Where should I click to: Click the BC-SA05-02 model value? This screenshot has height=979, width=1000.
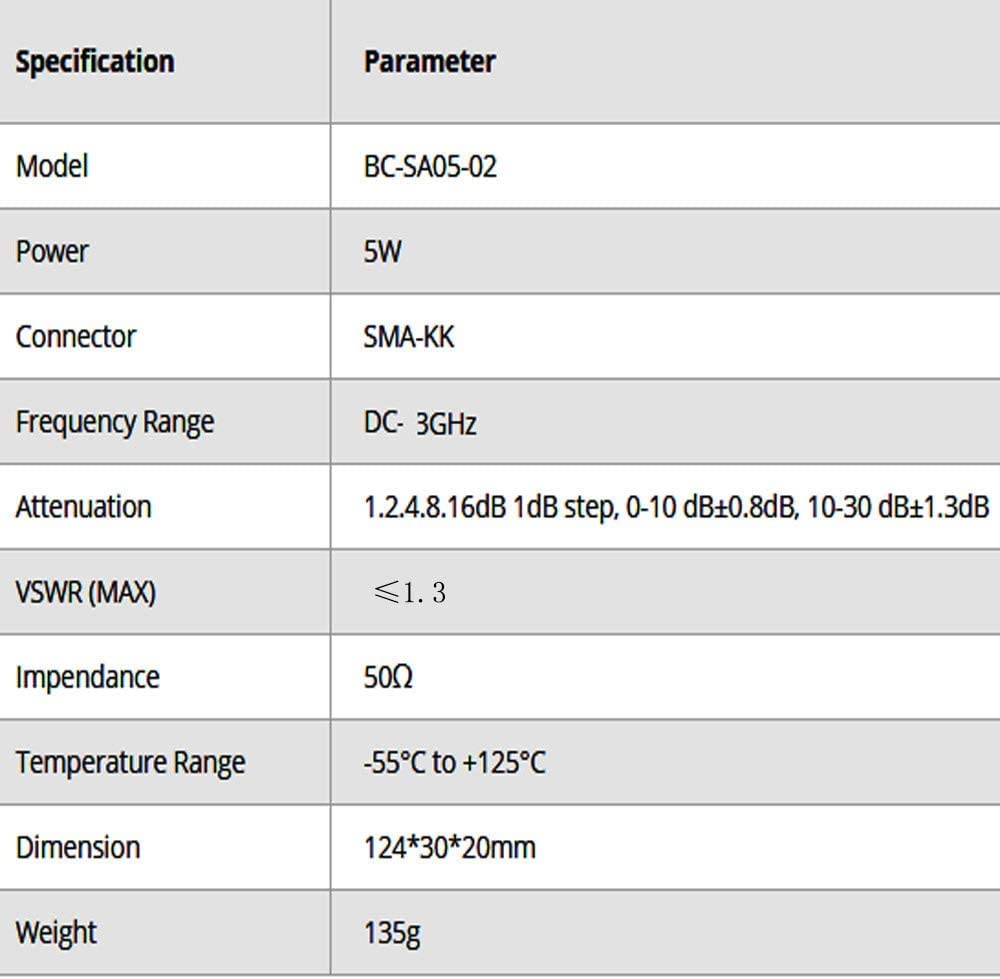430,166
